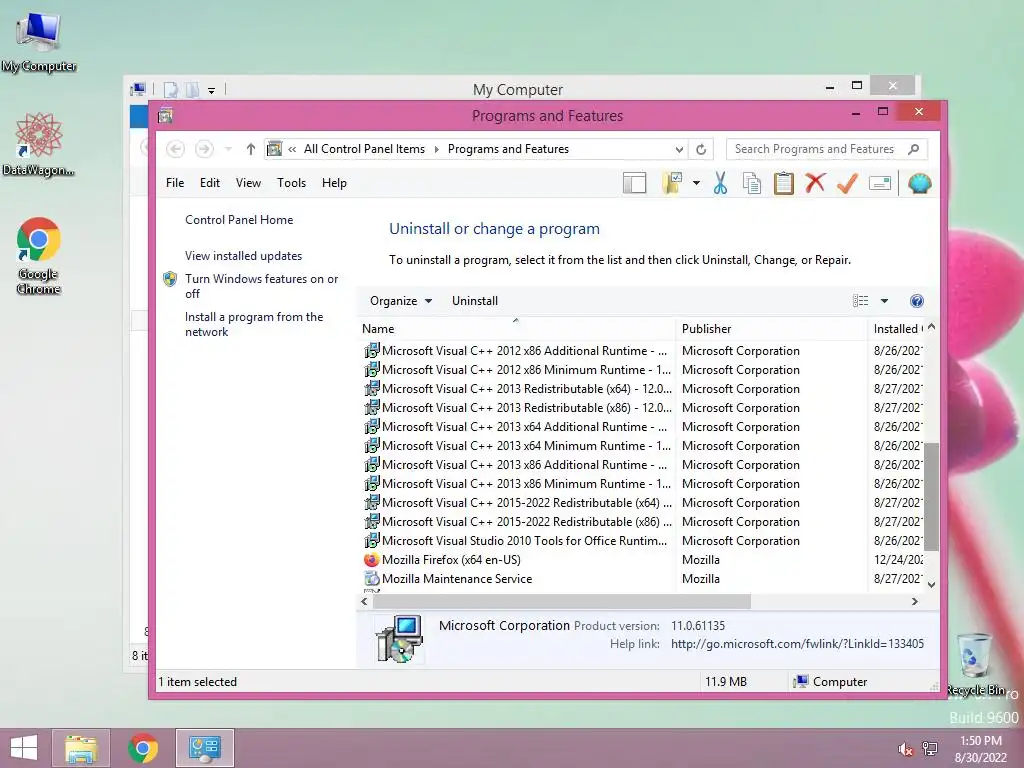Go to Control Panel Home

tap(239, 220)
